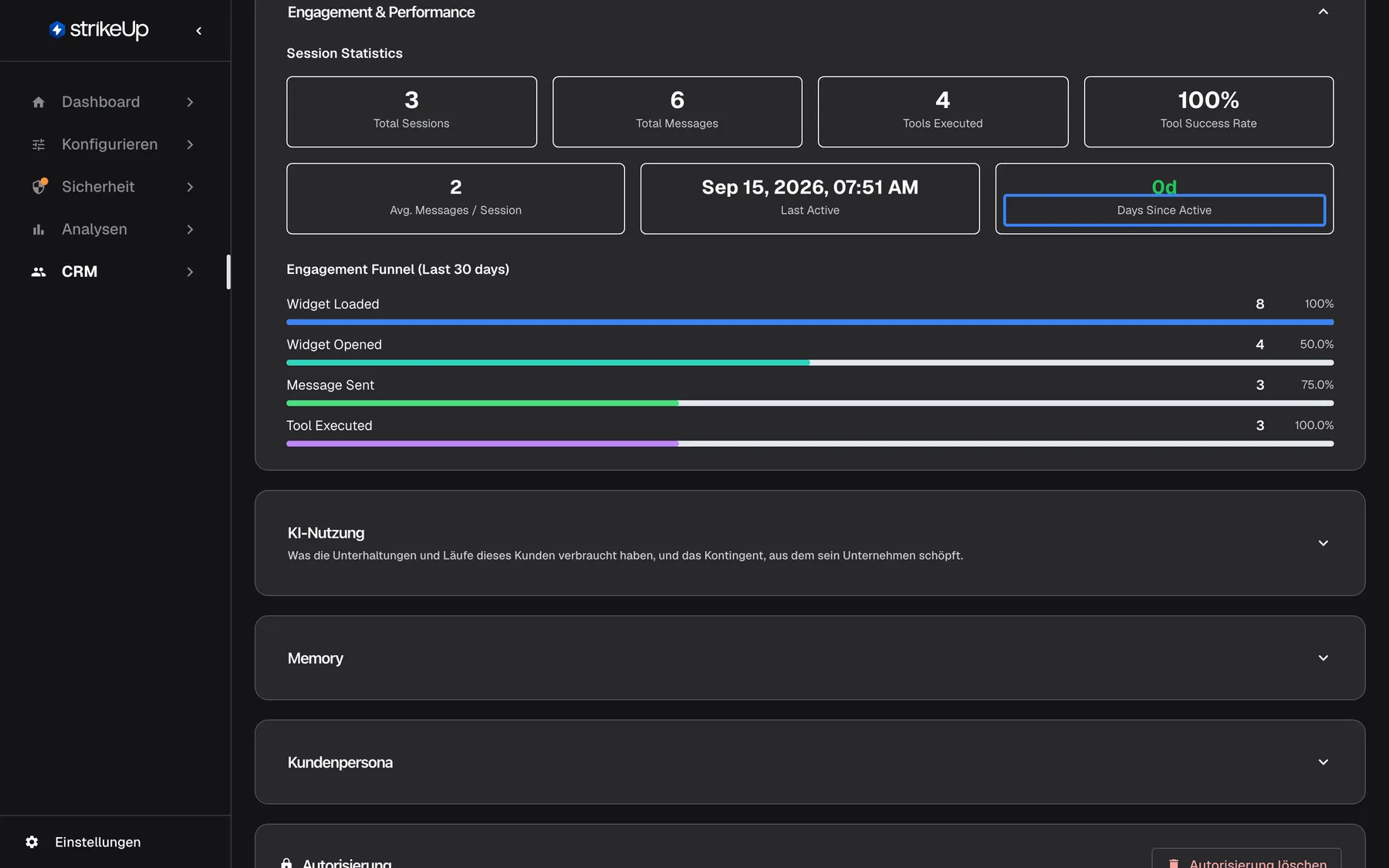Click the Total Sessions stat card
The image size is (1389, 868).
click(x=411, y=112)
